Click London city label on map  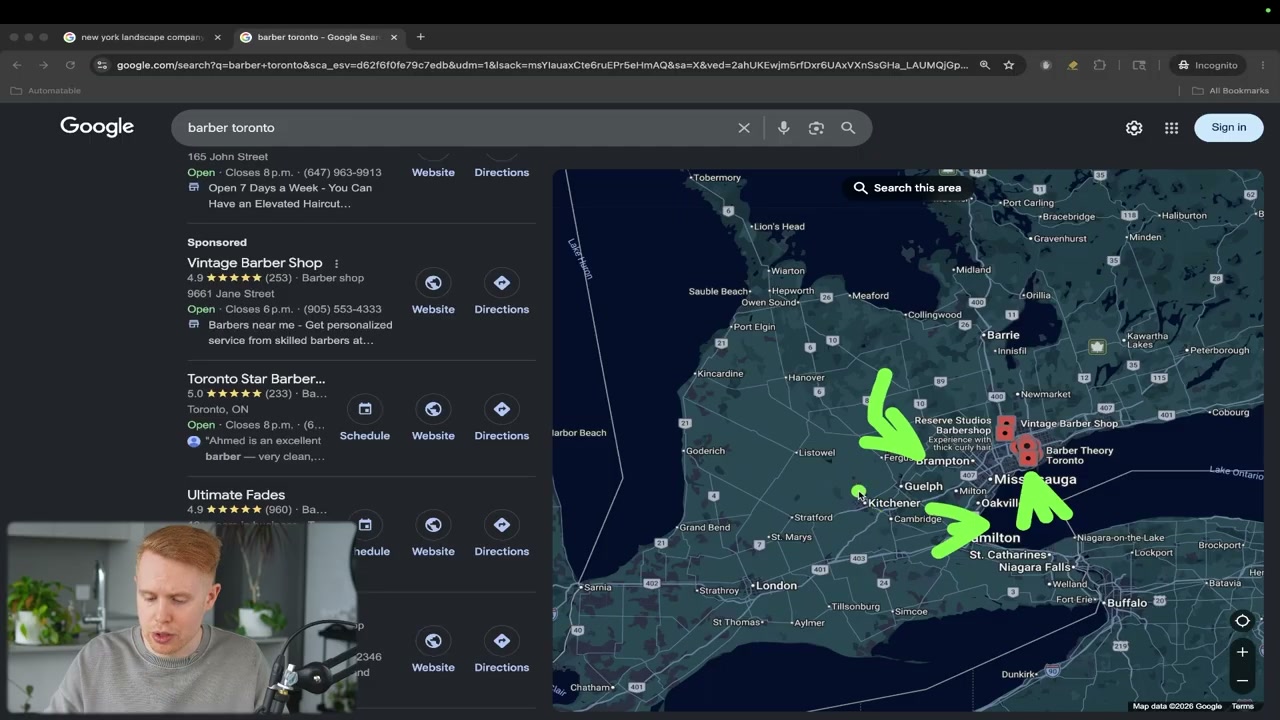(776, 586)
